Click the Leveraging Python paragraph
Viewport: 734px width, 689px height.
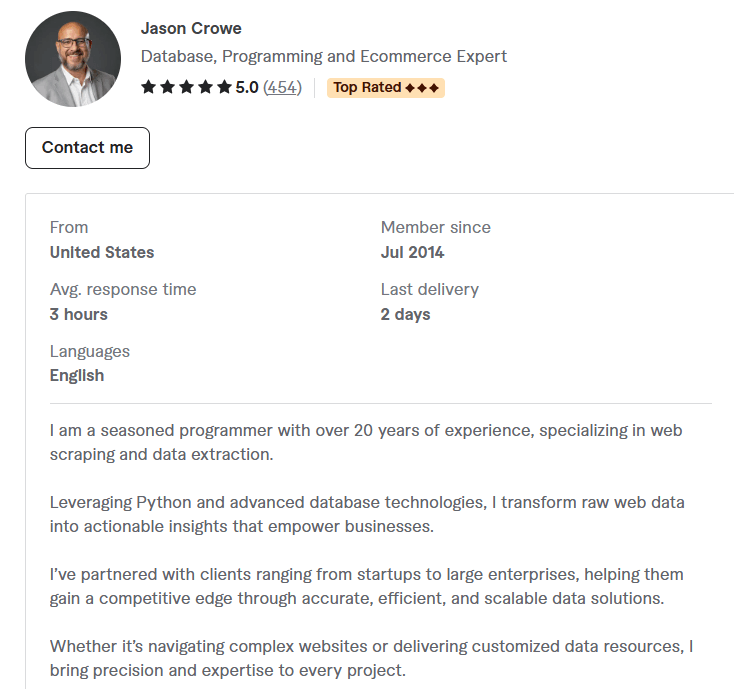pyautogui.click(x=367, y=514)
